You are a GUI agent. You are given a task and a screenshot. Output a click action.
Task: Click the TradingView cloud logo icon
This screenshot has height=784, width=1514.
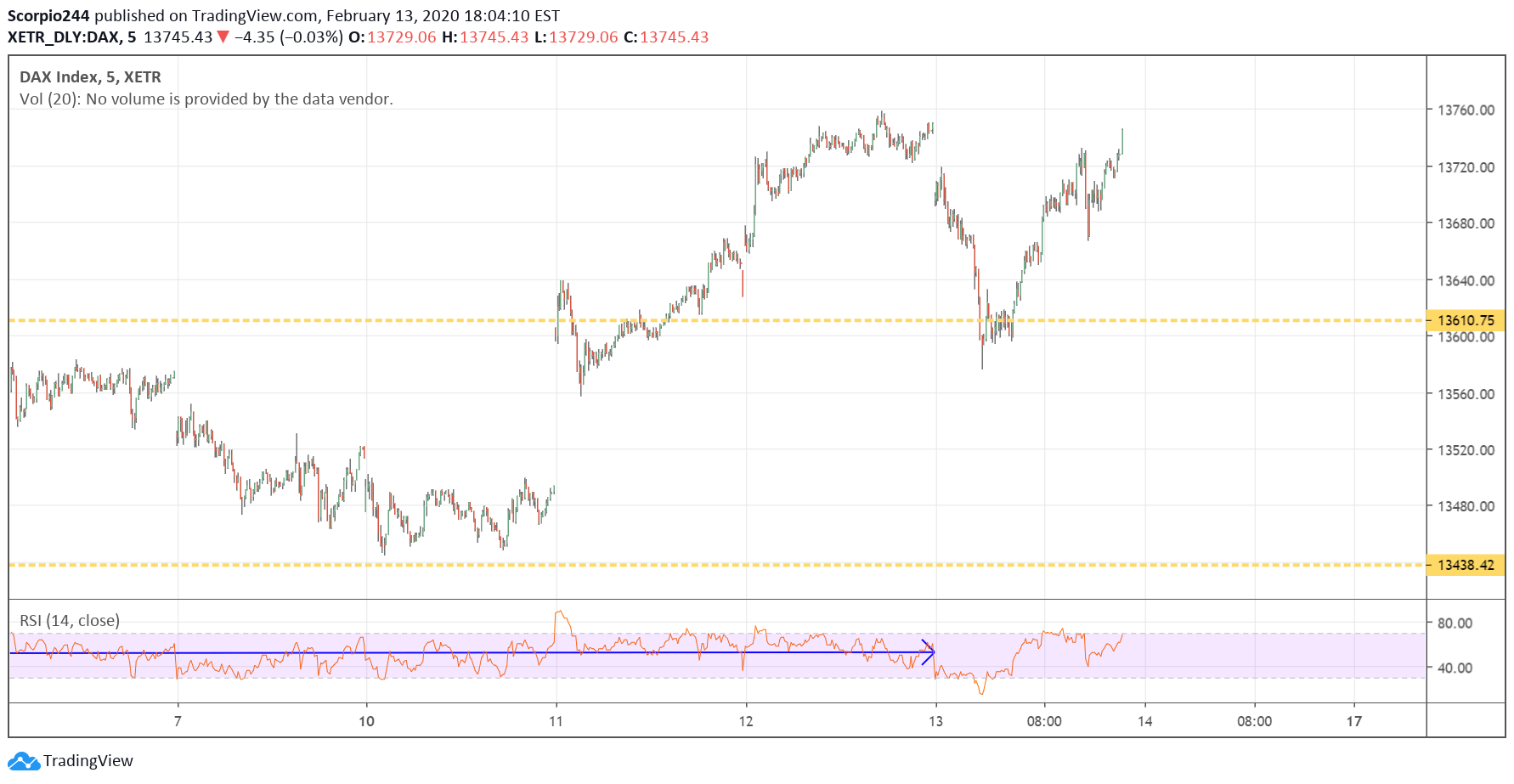24,761
